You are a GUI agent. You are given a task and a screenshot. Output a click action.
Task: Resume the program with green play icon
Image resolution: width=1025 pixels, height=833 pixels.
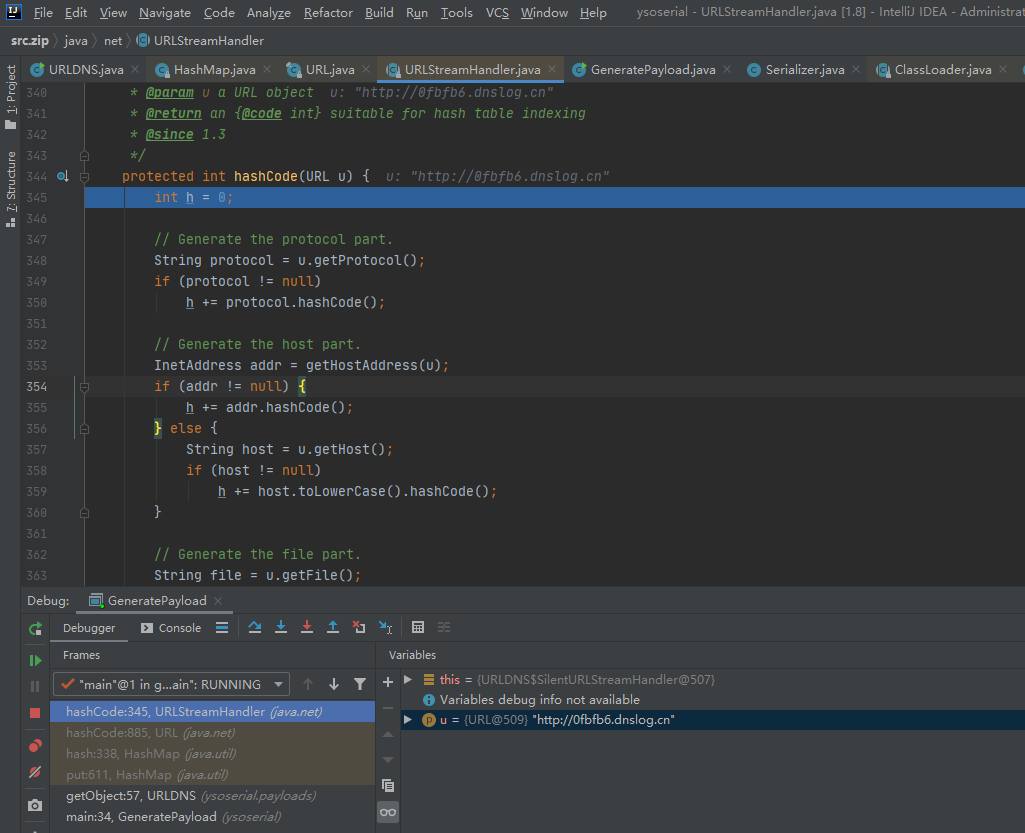35,660
